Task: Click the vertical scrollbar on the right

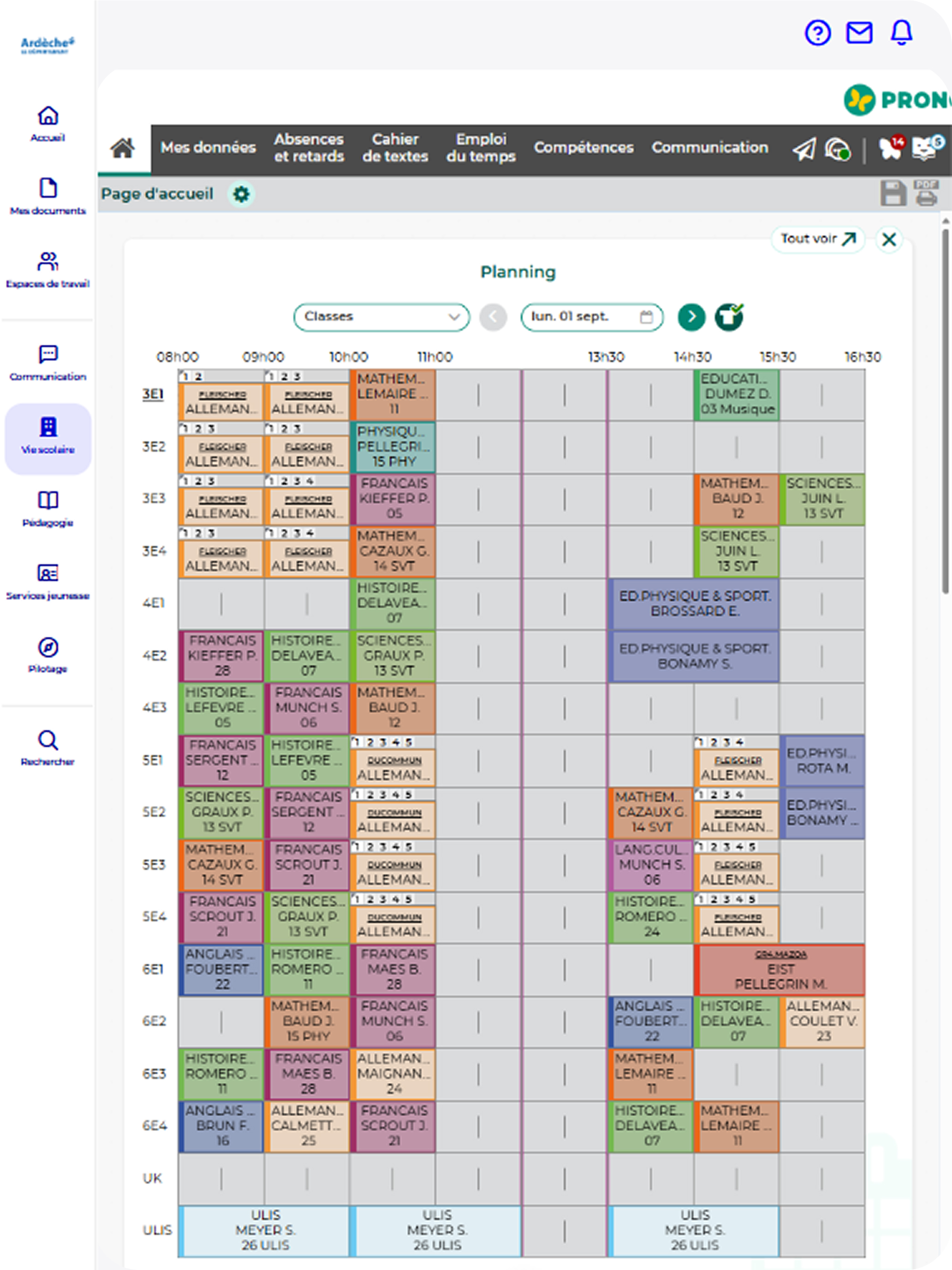Action: 945,411
